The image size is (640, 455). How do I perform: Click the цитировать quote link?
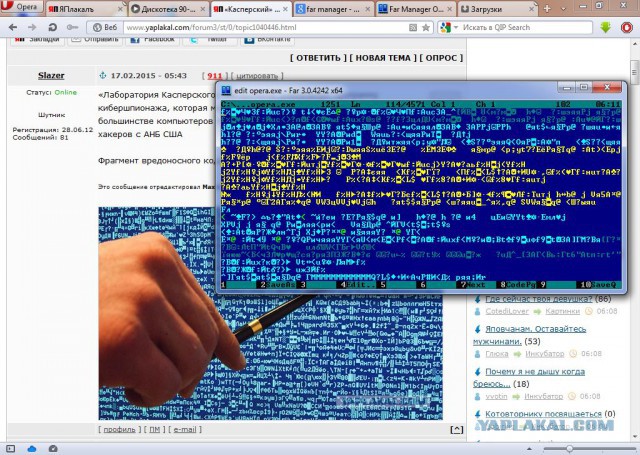257,76
